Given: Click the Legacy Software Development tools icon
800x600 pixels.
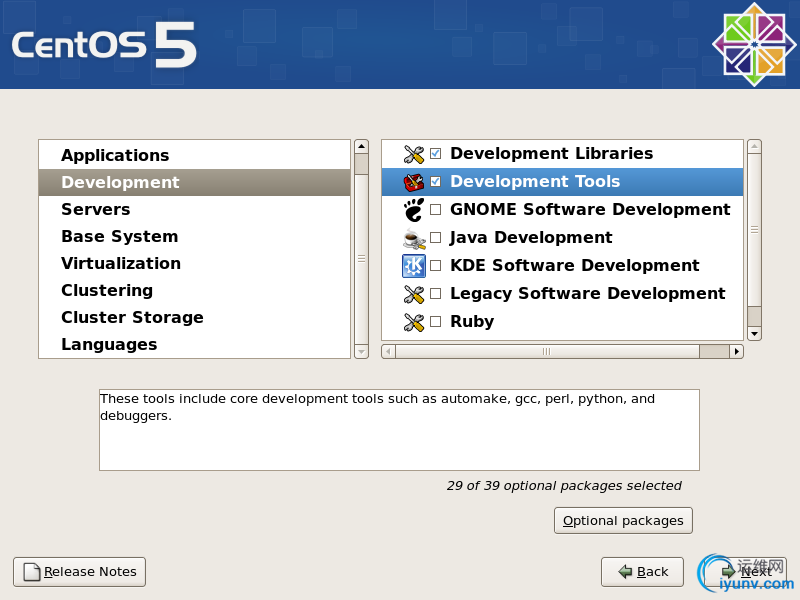Looking at the screenshot, I should coord(414,294).
